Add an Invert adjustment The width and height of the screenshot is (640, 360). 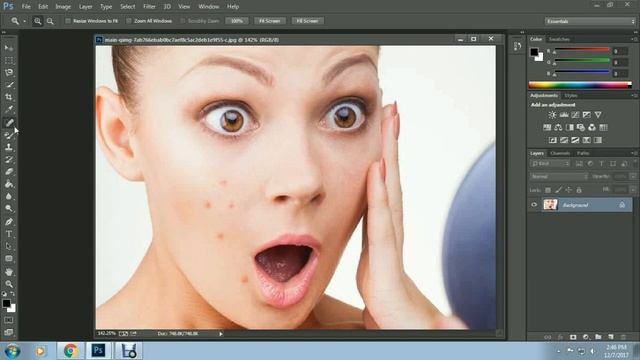[553, 140]
